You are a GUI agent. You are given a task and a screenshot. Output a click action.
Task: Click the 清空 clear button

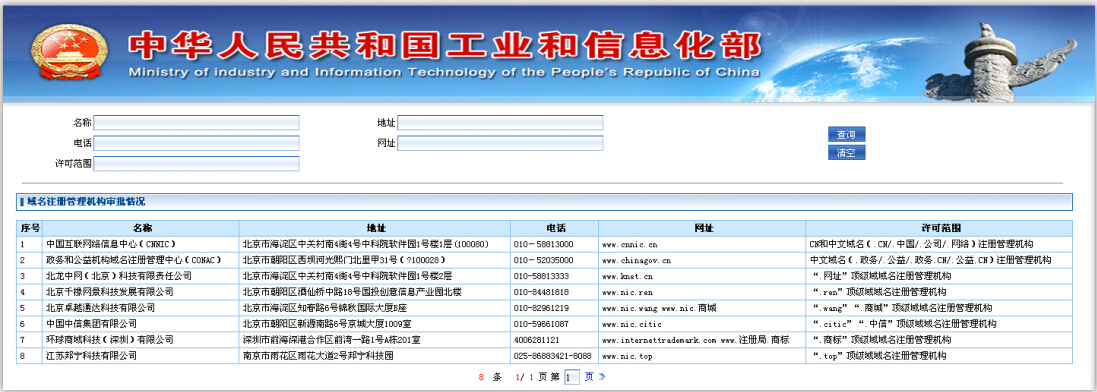click(x=846, y=153)
